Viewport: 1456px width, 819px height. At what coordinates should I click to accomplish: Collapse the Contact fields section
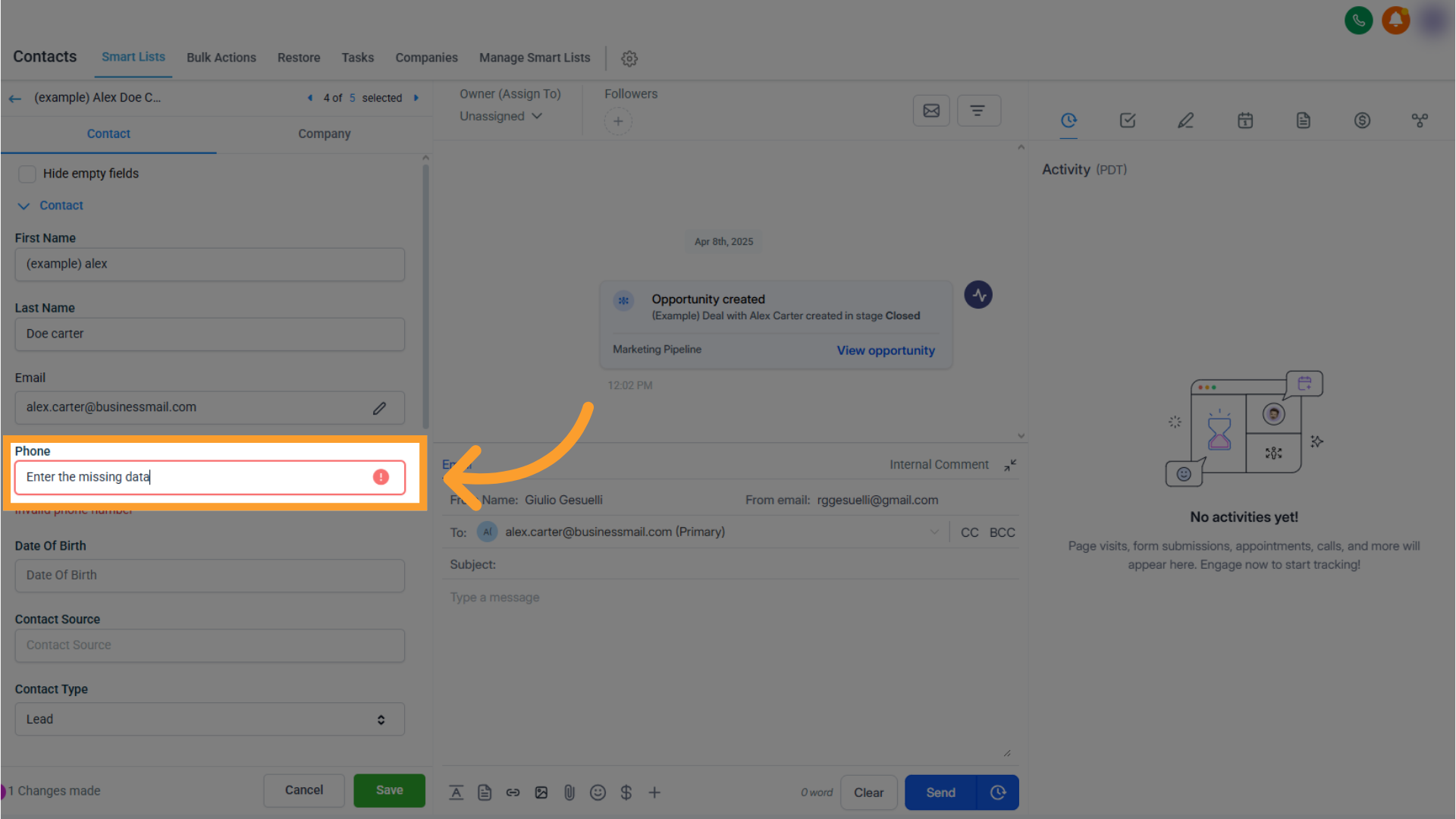point(23,205)
